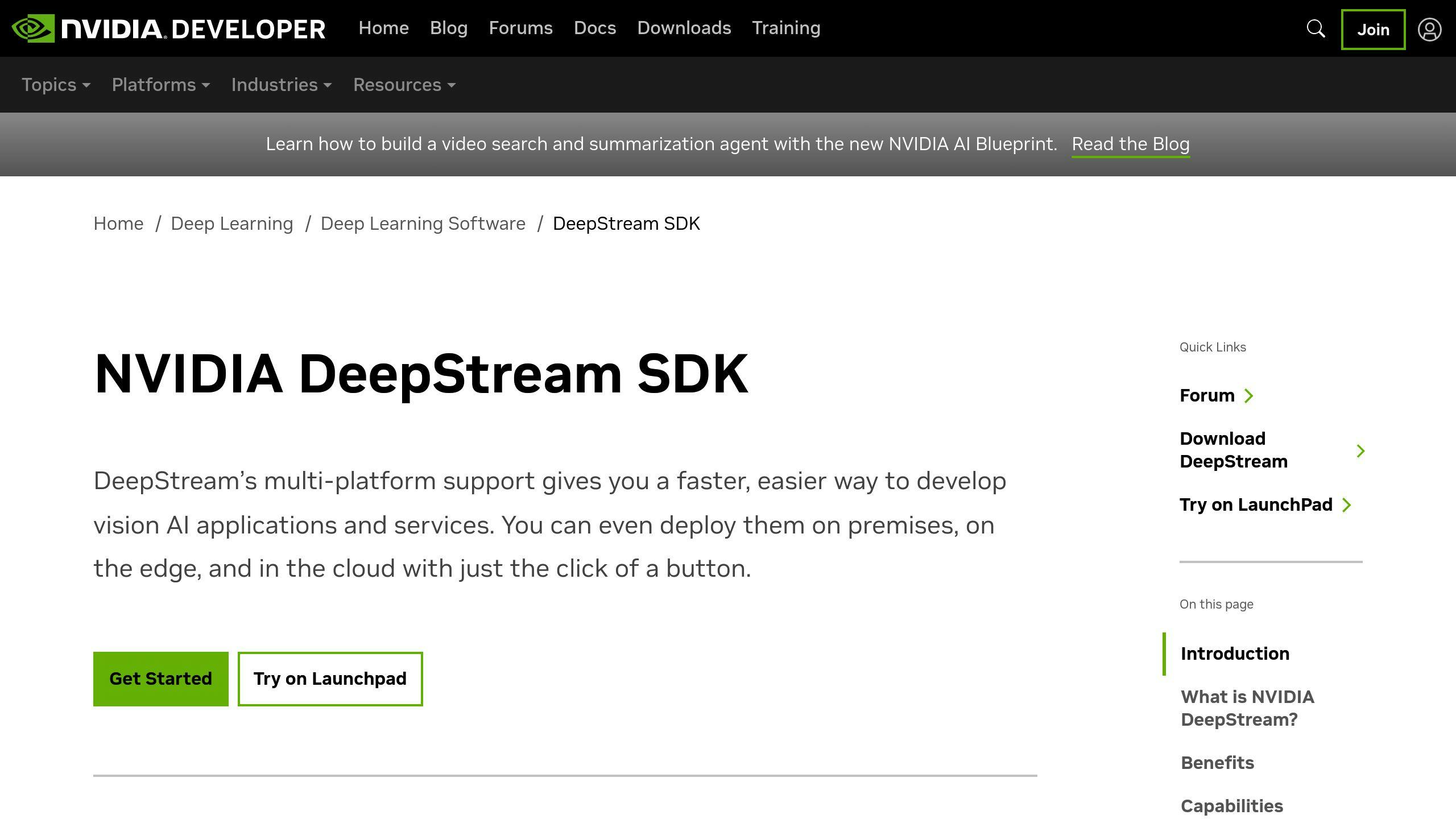This screenshot has width=1456, height=819.
Task: Open the search magnifier
Action: [x=1316, y=28]
